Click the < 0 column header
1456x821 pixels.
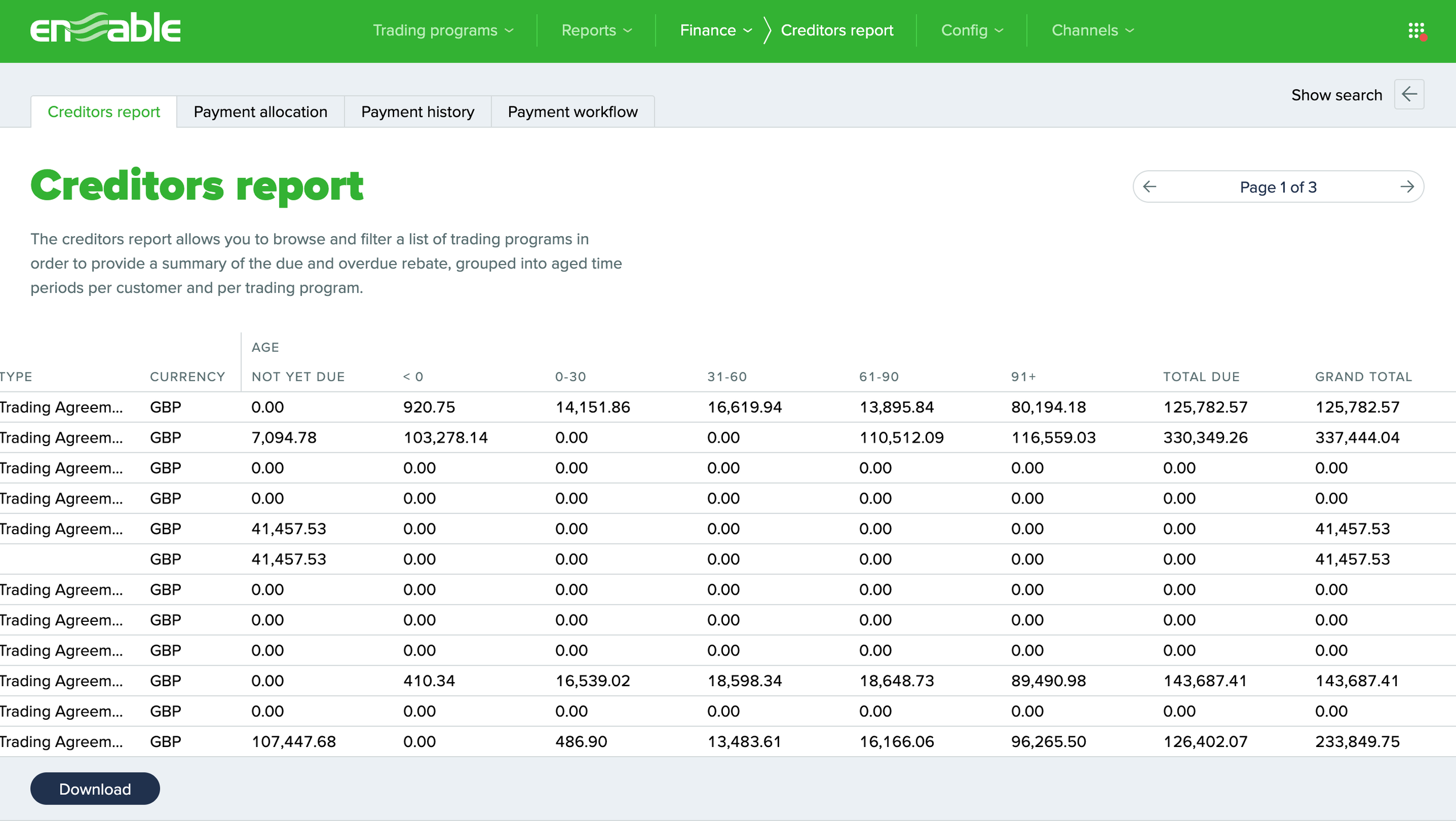click(413, 377)
